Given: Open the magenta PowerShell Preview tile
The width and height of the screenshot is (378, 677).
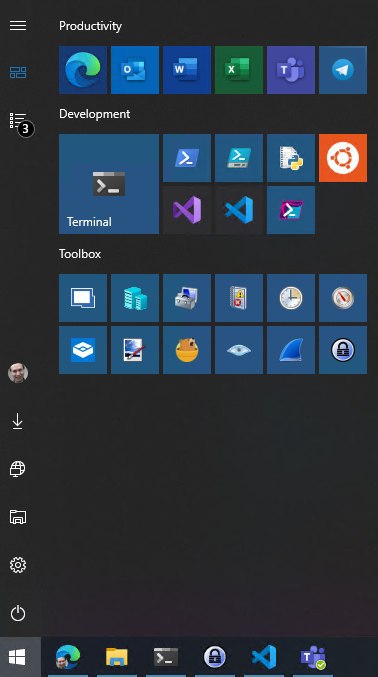Looking at the screenshot, I should pos(291,210).
